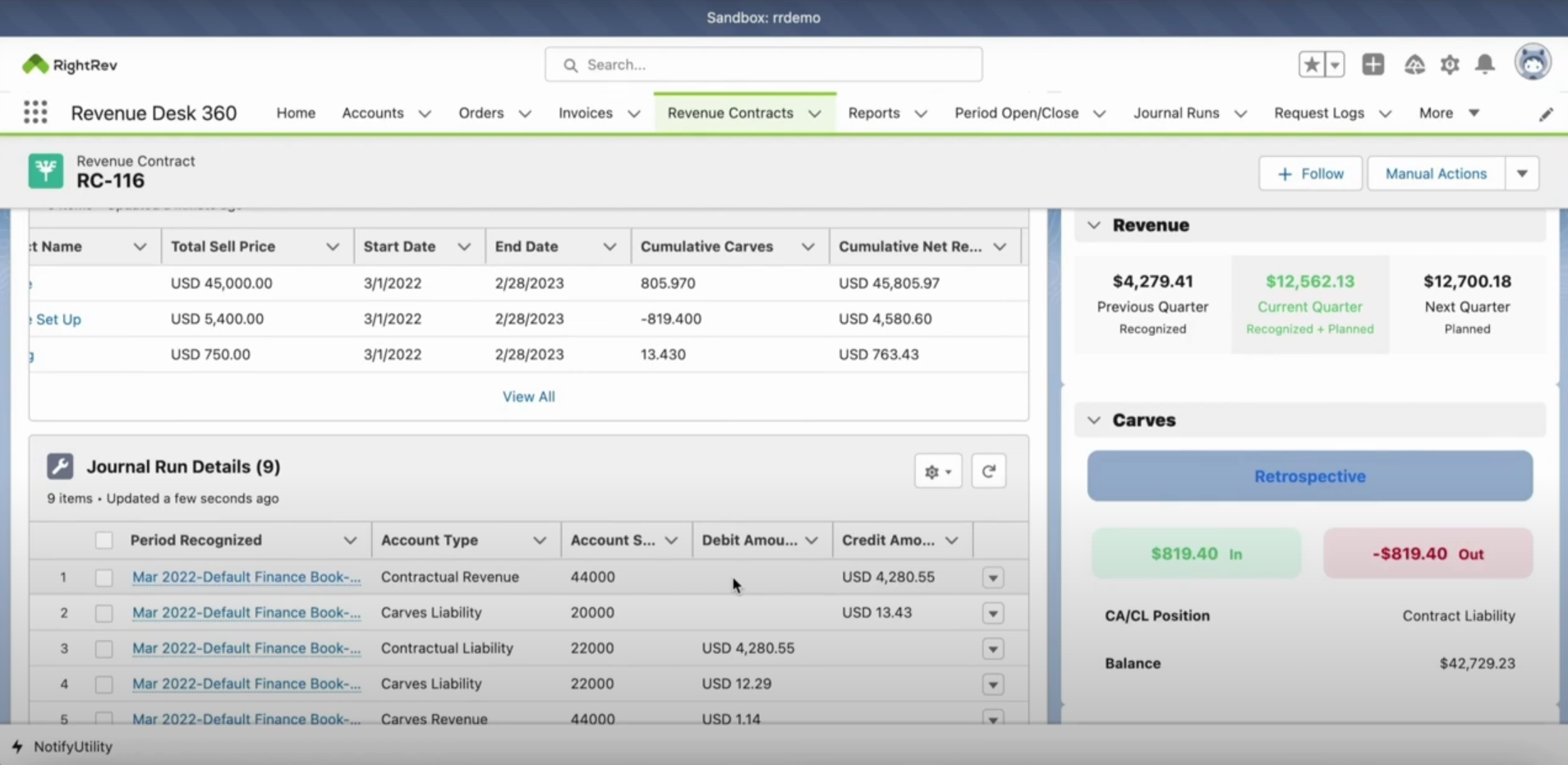Open the dropdown next to Manual Actions
The width and height of the screenshot is (1568, 765).
(1522, 173)
